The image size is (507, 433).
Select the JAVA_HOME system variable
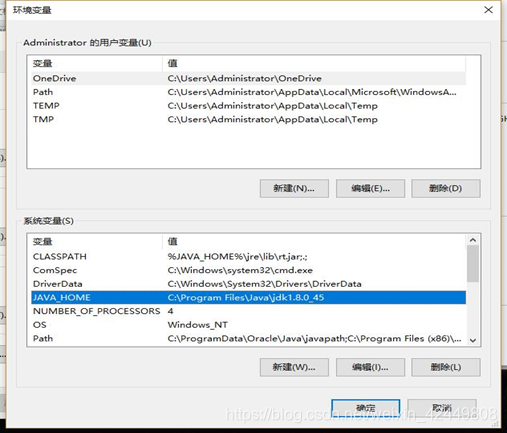(249, 297)
